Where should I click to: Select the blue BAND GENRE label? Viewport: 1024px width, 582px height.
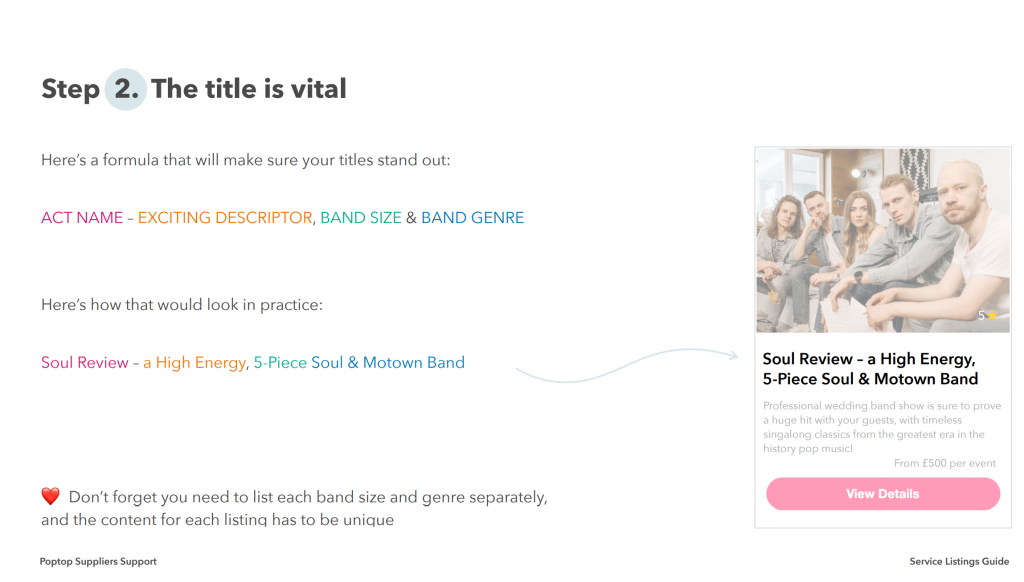coord(472,218)
